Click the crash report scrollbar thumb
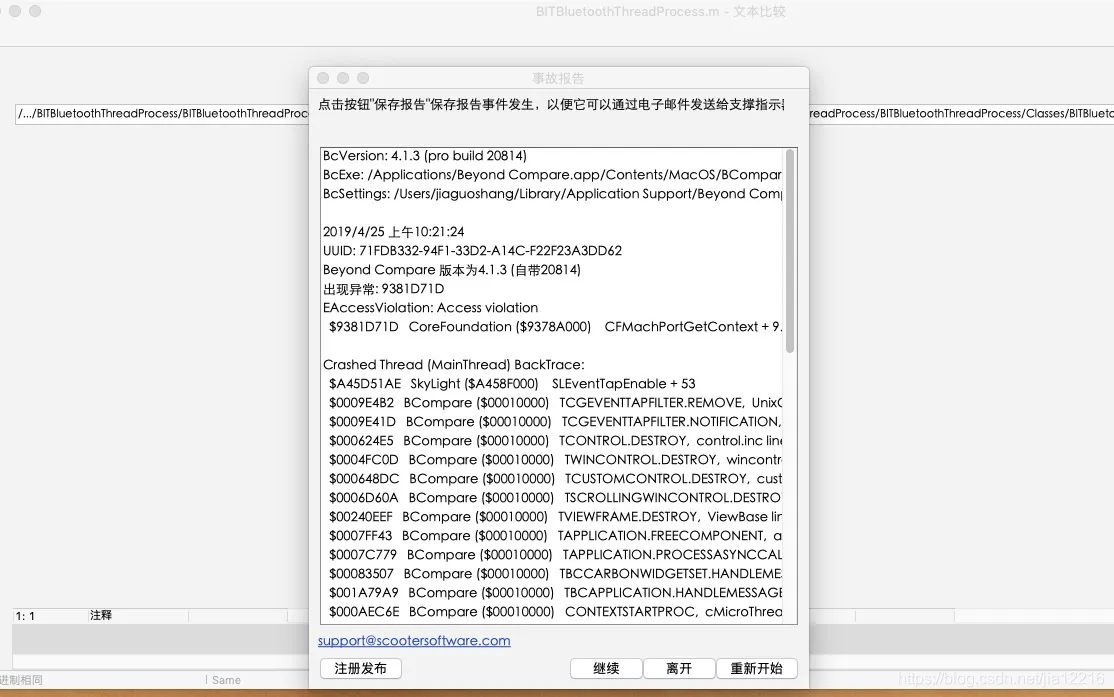The height and width of the screenshot is (697, 1114). point(789,251)
